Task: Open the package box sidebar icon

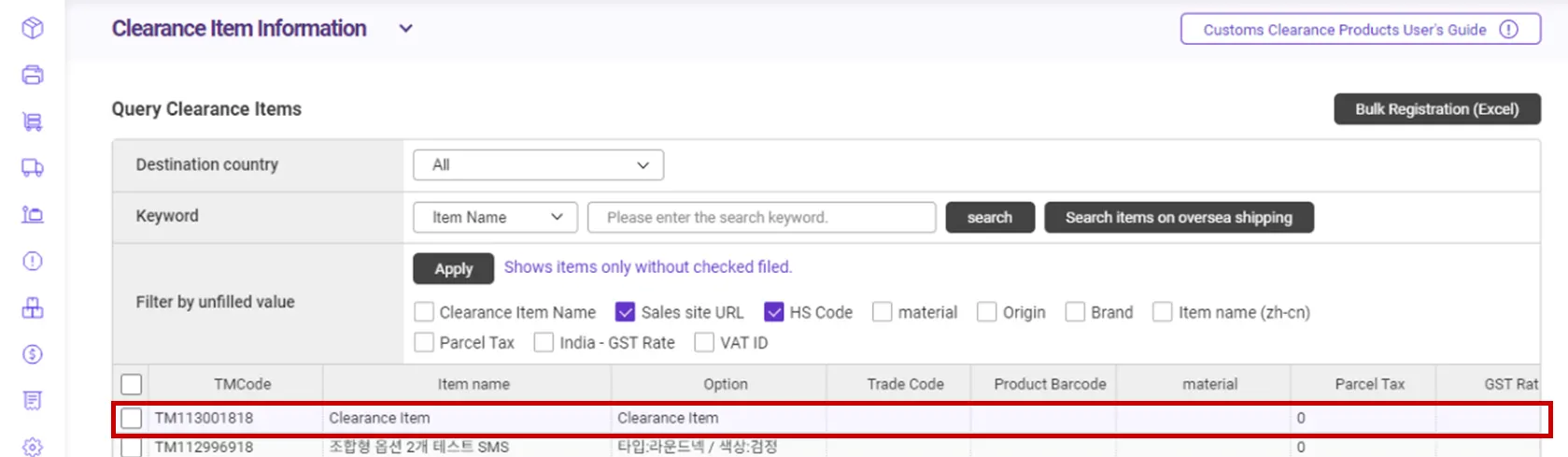Action: pyautogui.click(x=33, y=28)
